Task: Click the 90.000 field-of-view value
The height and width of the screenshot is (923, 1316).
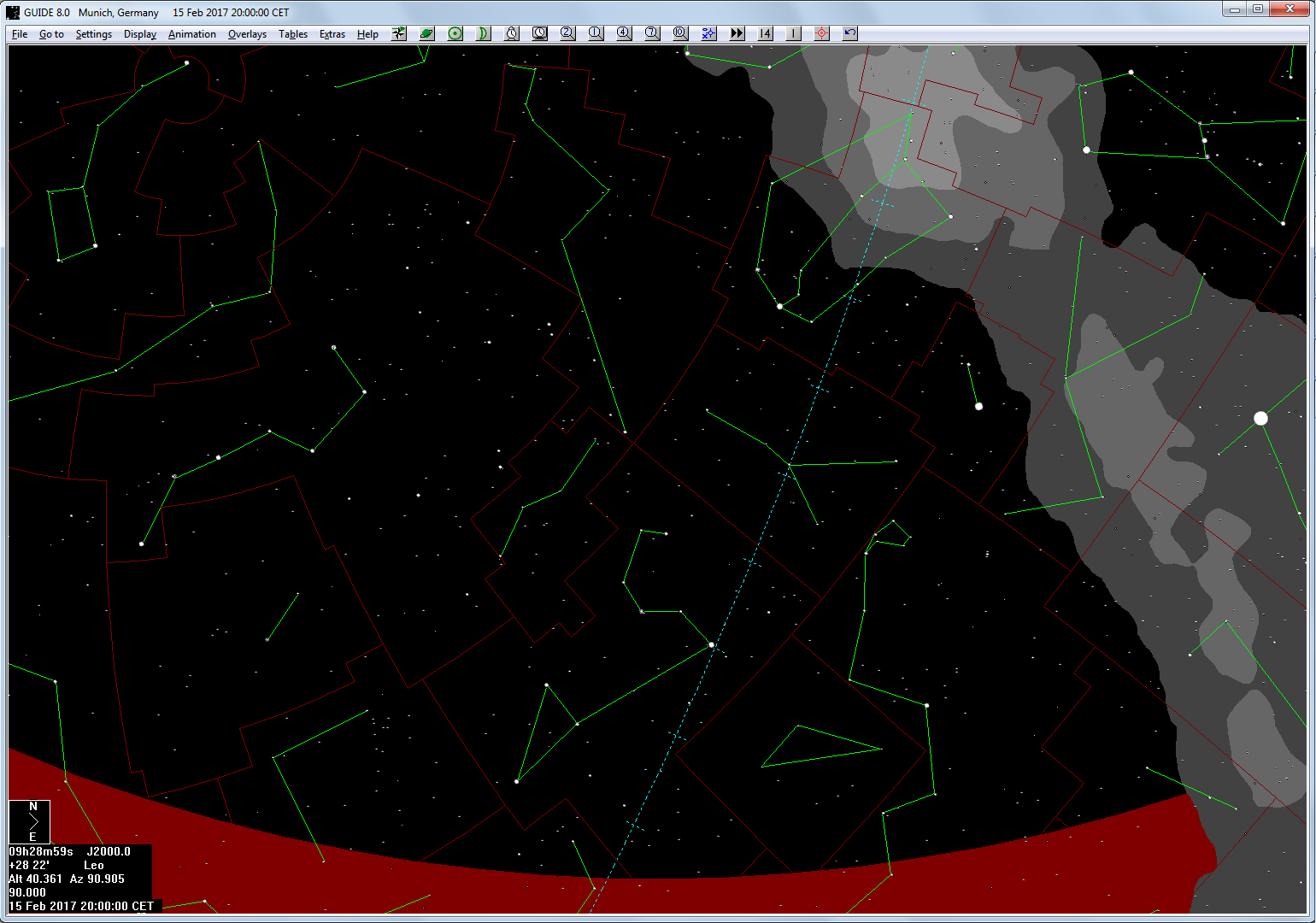Action: click(x=27, y=892)
